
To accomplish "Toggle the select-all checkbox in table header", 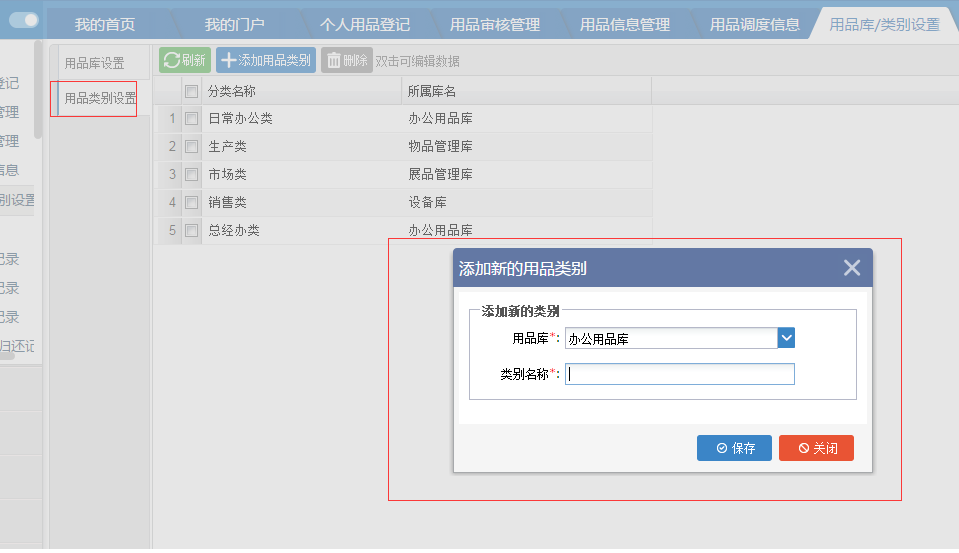I will click(191, 91).
